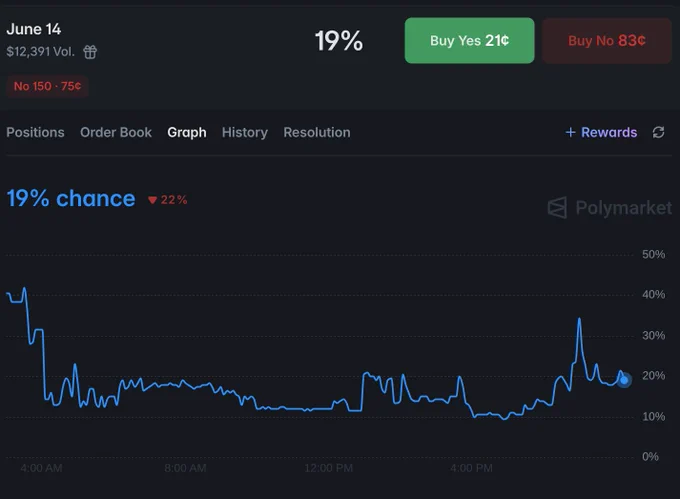The height and width of the screenshot is (499, 680).
Task: Open the Resolution tab
Action: click(317, 132)
